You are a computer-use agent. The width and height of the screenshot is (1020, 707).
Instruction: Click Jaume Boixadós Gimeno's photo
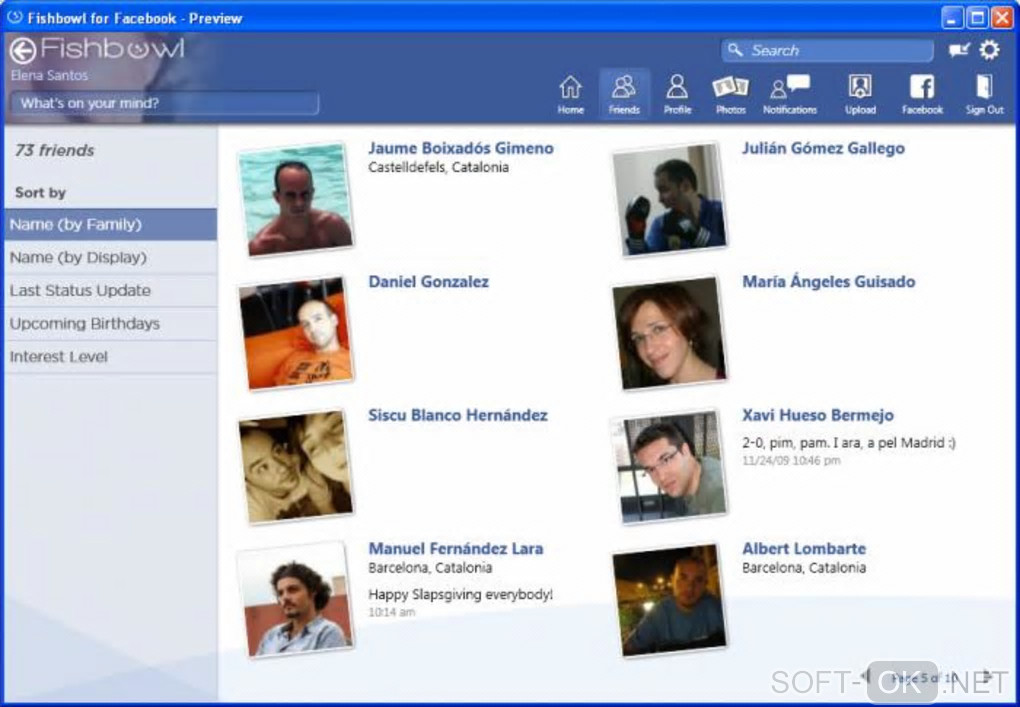[x=296, y=199]
